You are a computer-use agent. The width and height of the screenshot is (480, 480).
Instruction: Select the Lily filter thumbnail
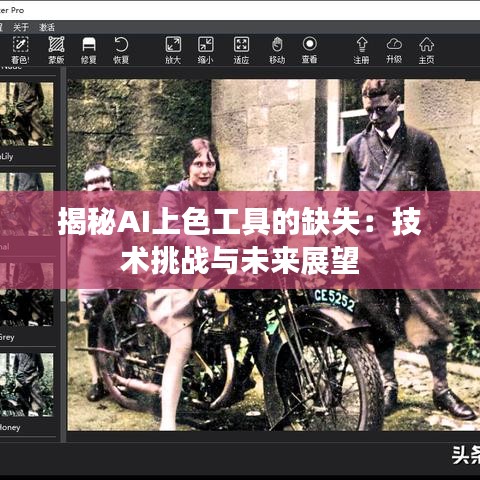pos(26,114)
